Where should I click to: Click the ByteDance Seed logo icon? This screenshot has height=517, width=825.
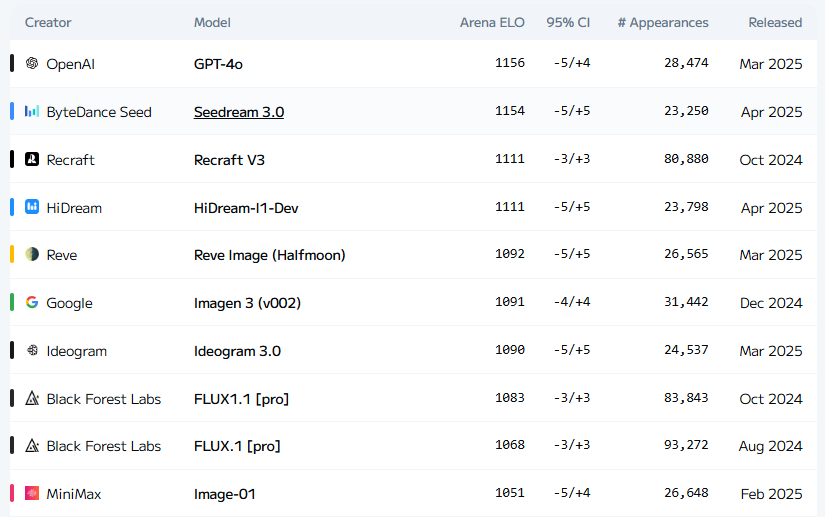click(32, 111)
